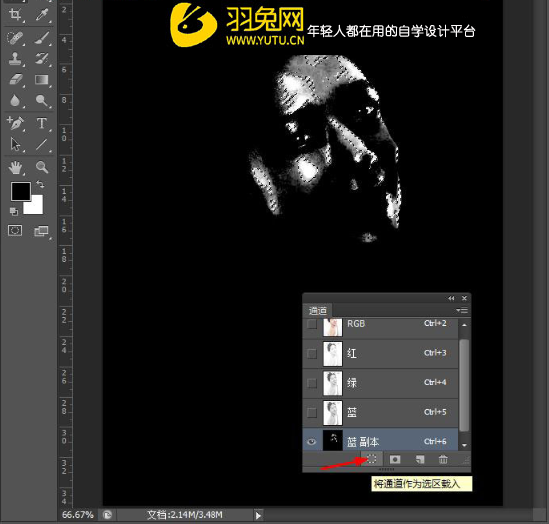This screenshot has height=524, width=549.
Task: Delete current channel with trash icon
Action: click(443, 459)
